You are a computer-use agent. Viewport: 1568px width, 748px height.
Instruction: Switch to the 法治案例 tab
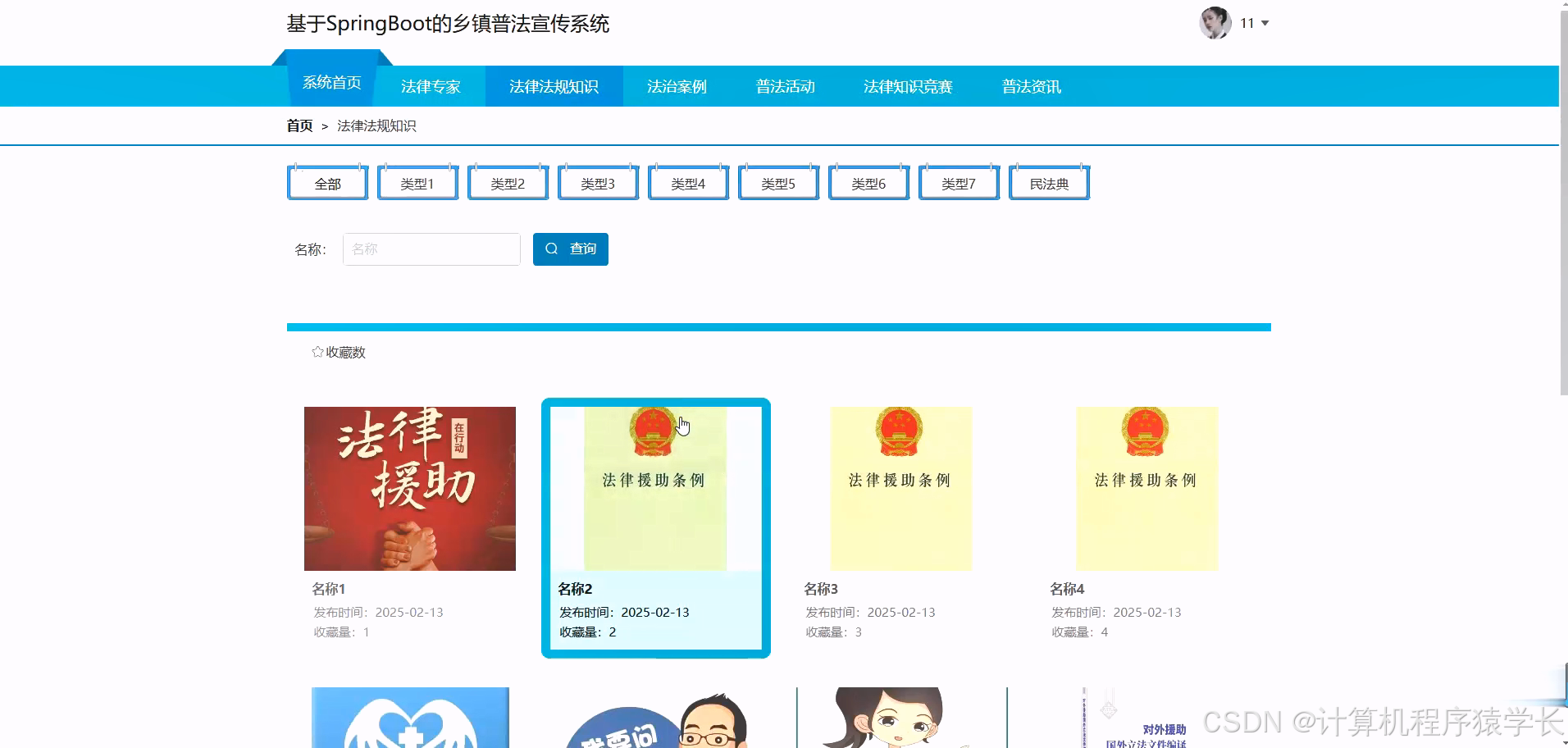click(x=677, y=85)
